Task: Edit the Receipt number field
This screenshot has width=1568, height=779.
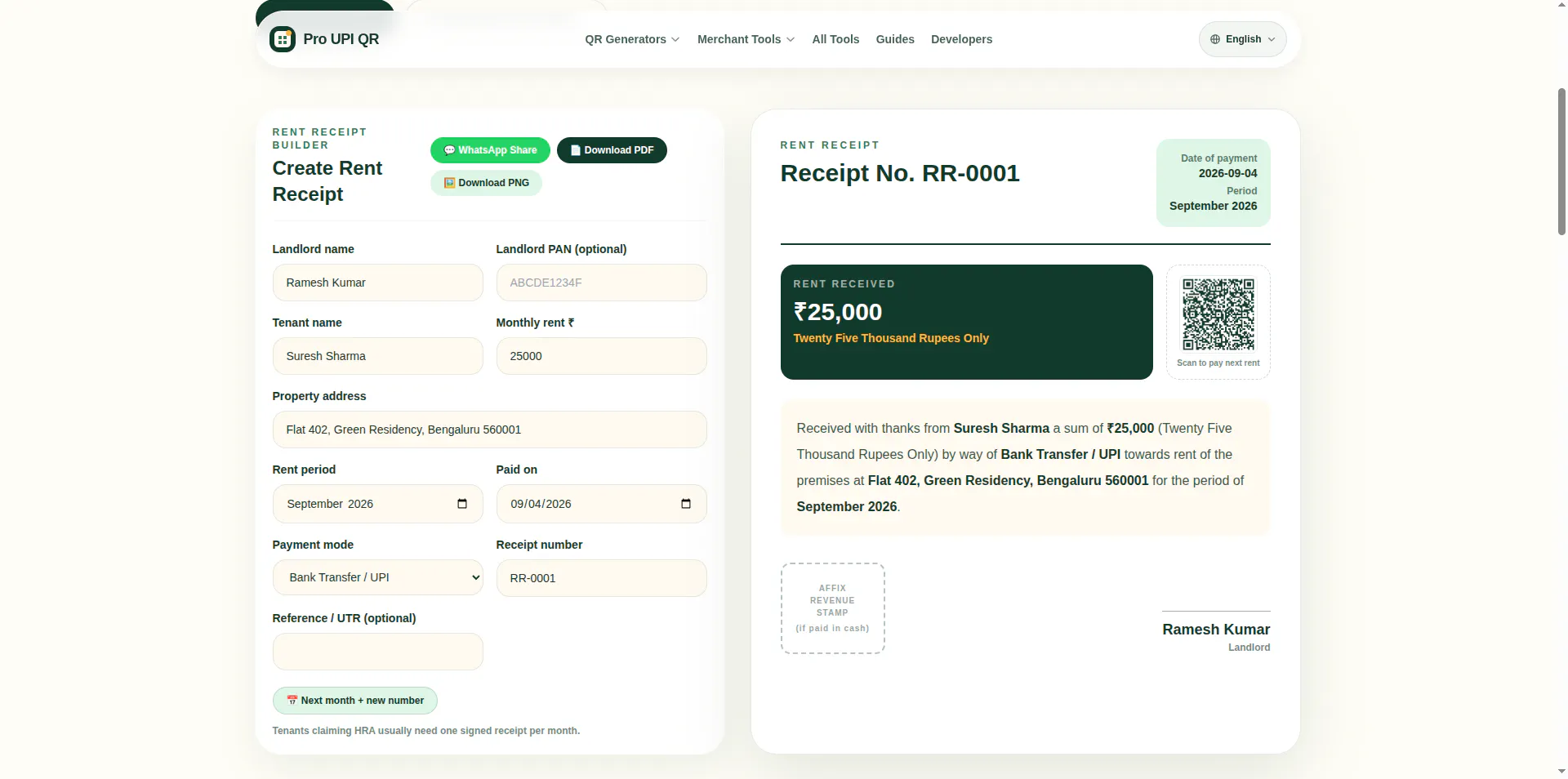Action: [601, 578]
